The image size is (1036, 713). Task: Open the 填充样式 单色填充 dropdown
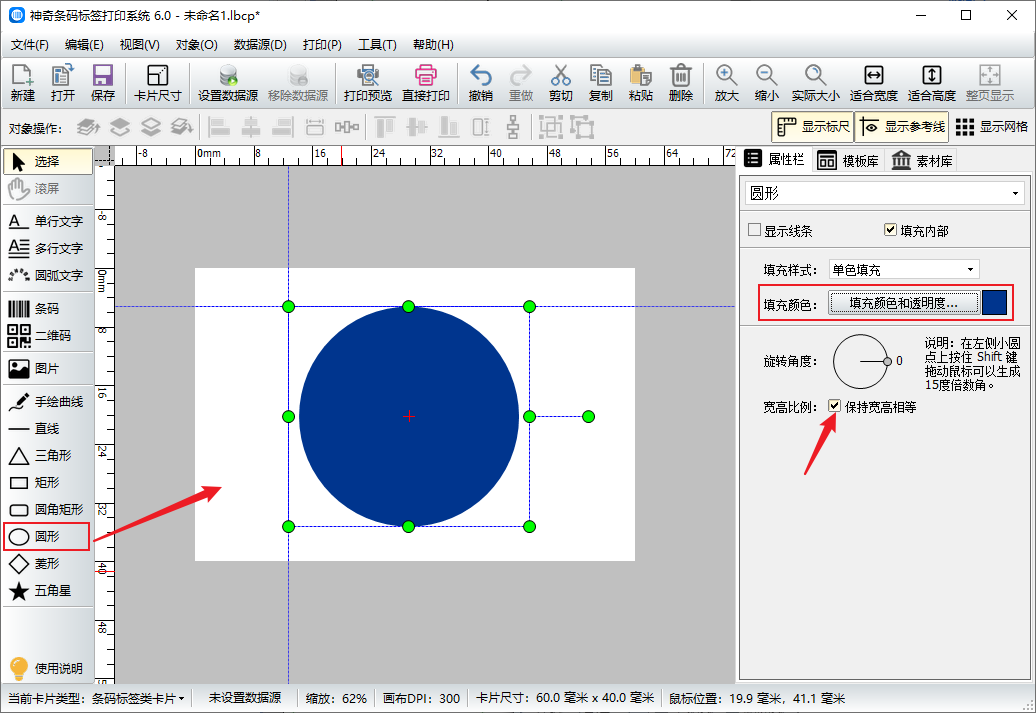point(904,270)
